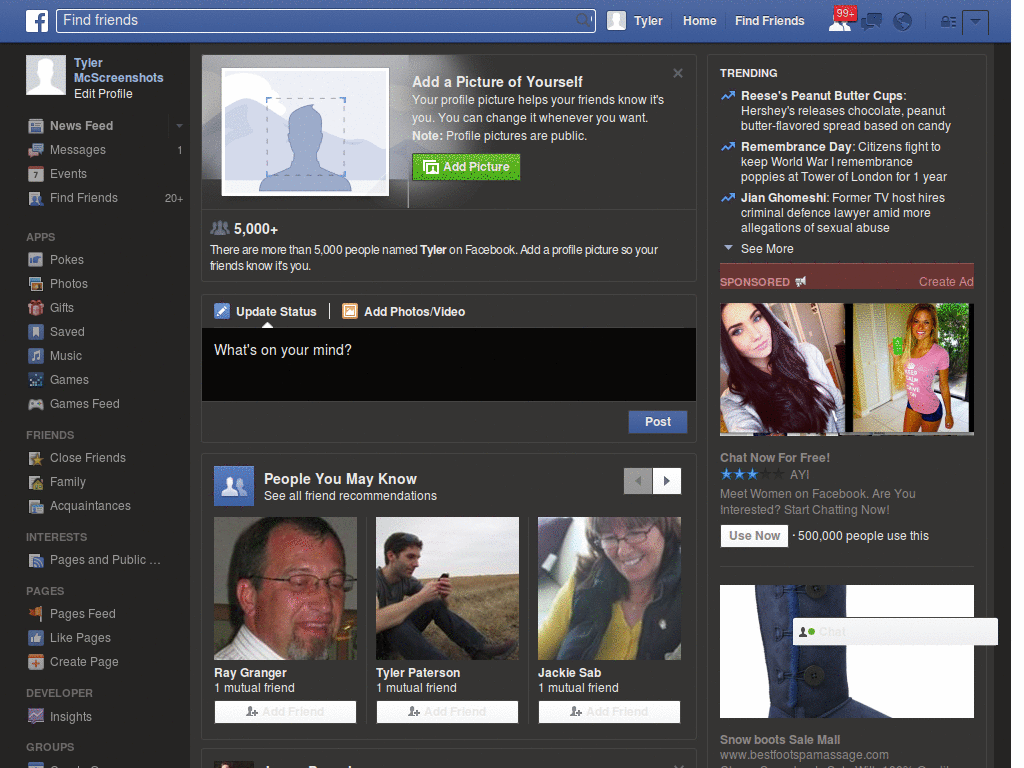Open the friend requests icon with 99+ badge

pyautogui.click(x=841, y=20)
